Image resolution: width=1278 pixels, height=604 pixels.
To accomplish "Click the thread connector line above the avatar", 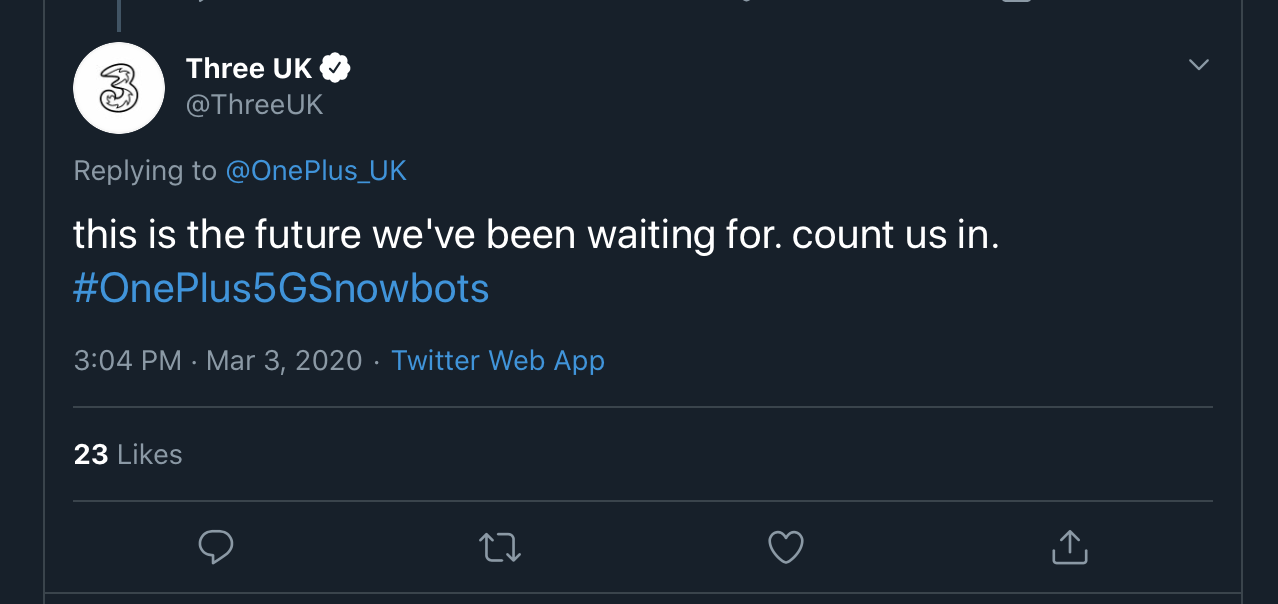I will (119, 14).
